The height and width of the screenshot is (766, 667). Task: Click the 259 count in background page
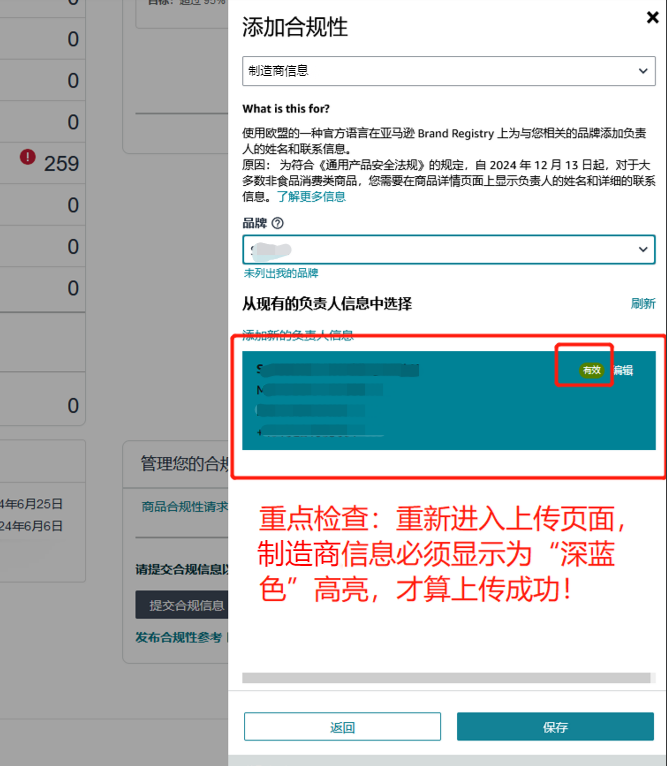point(62,164)
